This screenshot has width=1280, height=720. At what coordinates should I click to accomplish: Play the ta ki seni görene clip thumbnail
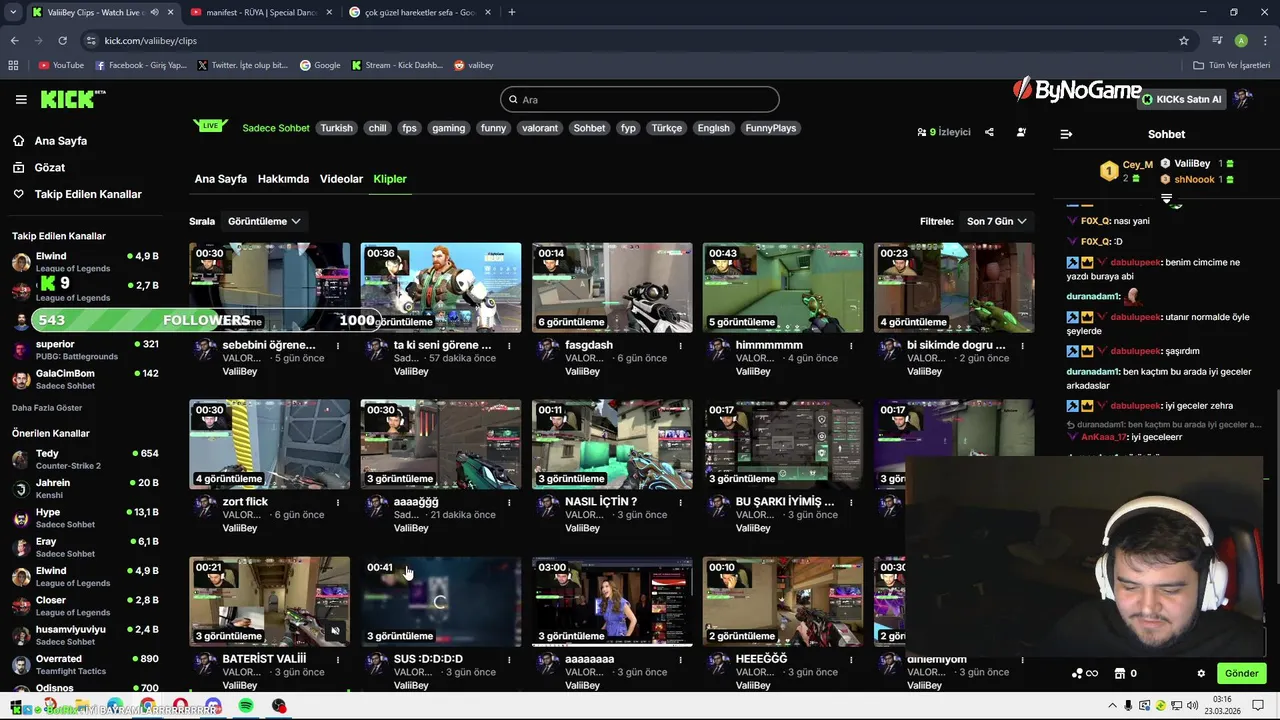(441, 287)
